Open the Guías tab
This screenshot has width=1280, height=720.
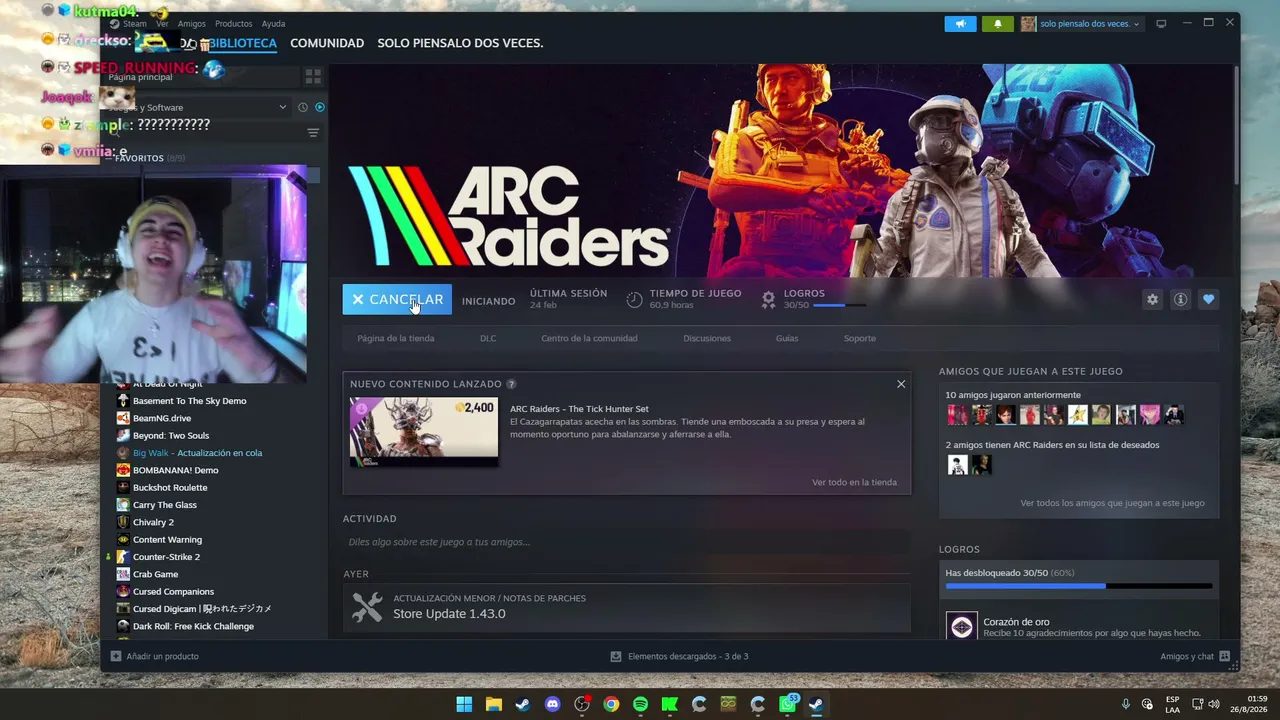click(x=787, y=338)
